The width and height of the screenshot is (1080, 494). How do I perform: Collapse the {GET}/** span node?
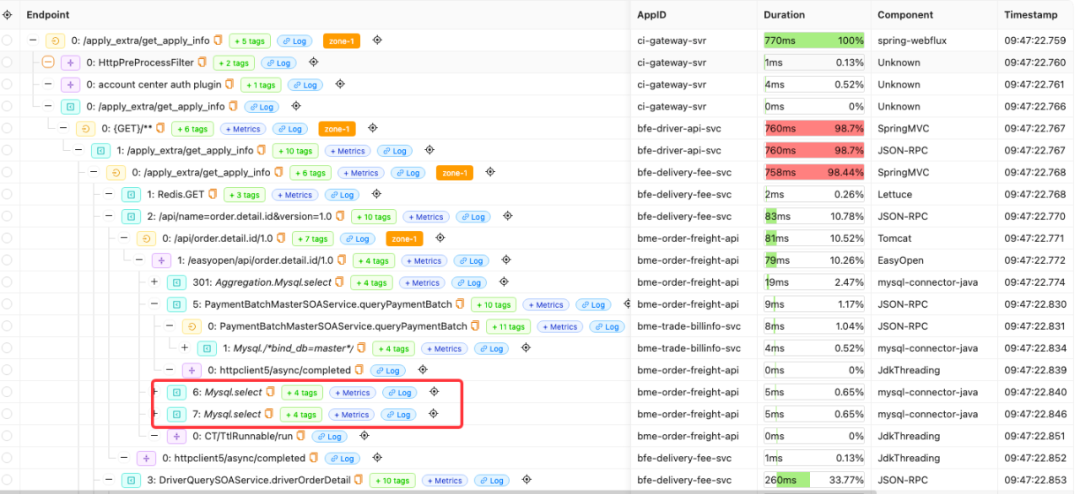[x=63, y=128]
